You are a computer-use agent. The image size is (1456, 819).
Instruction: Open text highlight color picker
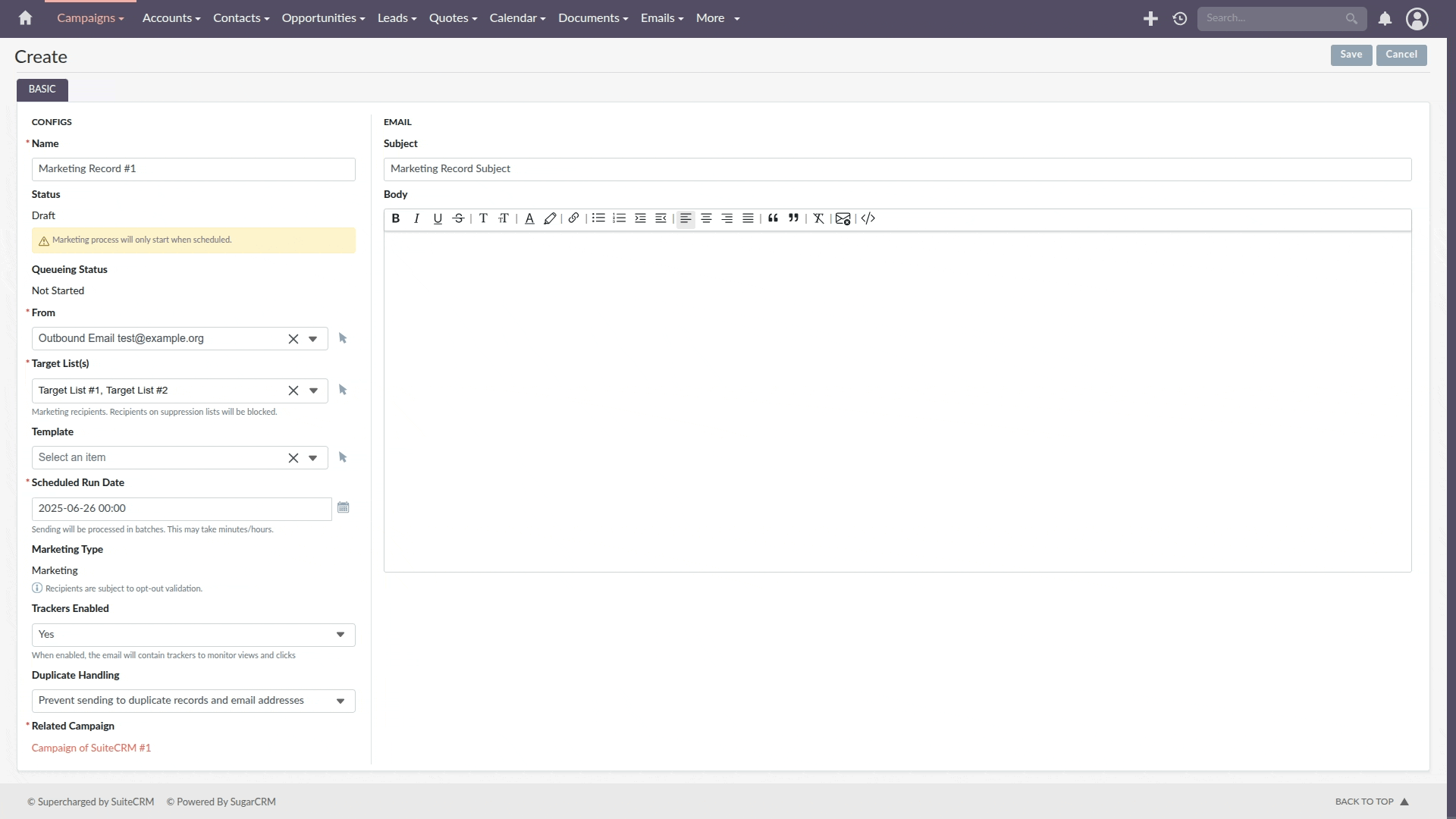pos(550,218)
